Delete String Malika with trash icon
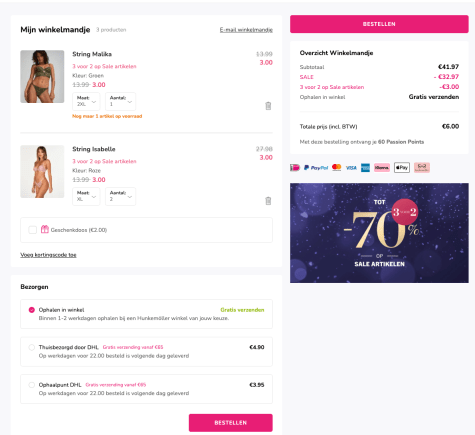The image size is (475, 435). 268,106
